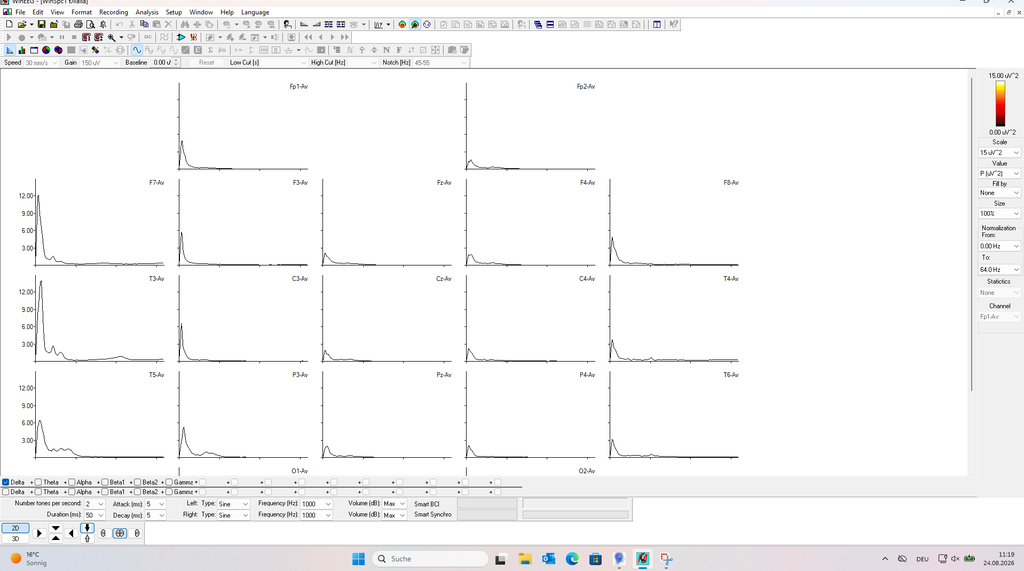Check Beta1 in the lower band row

pos(105,492)
